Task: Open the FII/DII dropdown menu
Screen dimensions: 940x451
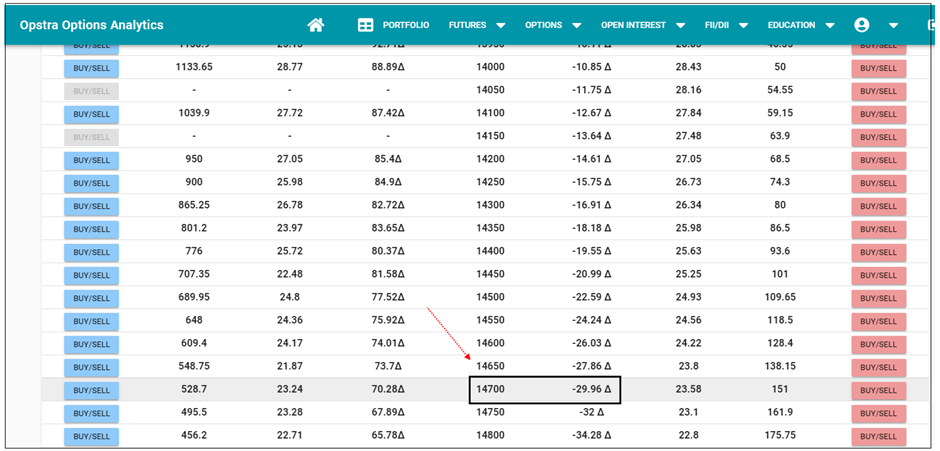Action: 727,25
